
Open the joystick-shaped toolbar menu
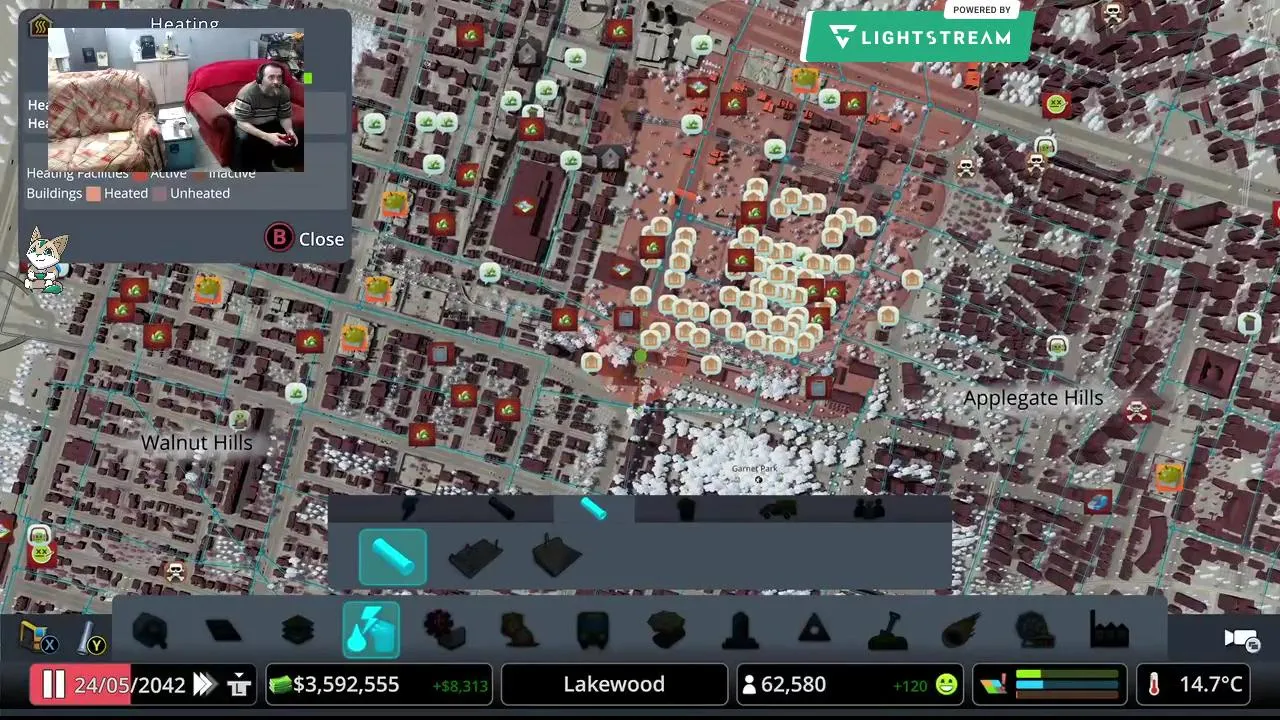click(x=888, y=630)
